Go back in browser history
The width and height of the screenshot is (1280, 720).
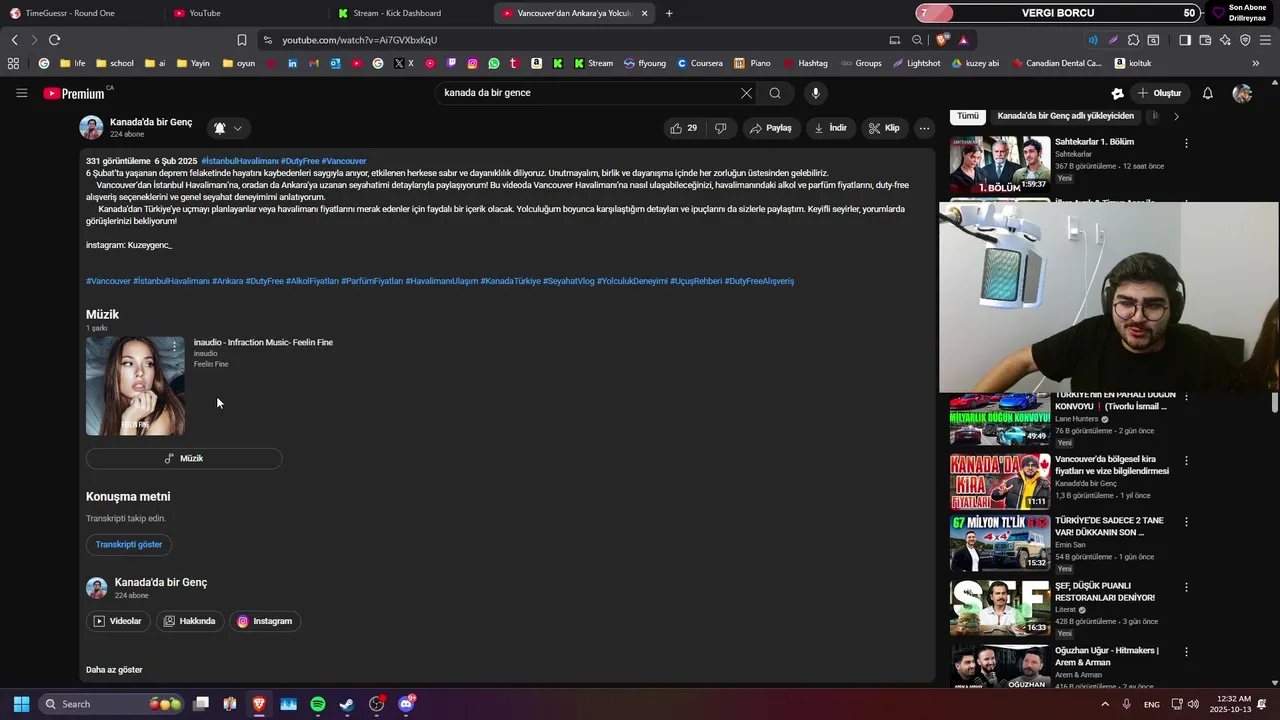point(14,40)
